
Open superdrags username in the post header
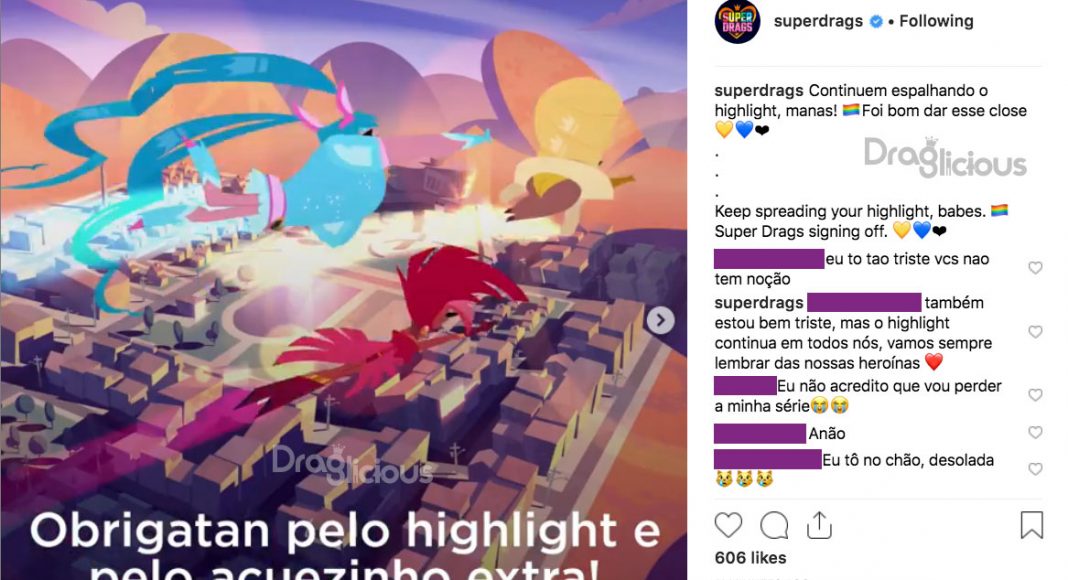click(818, 21)
